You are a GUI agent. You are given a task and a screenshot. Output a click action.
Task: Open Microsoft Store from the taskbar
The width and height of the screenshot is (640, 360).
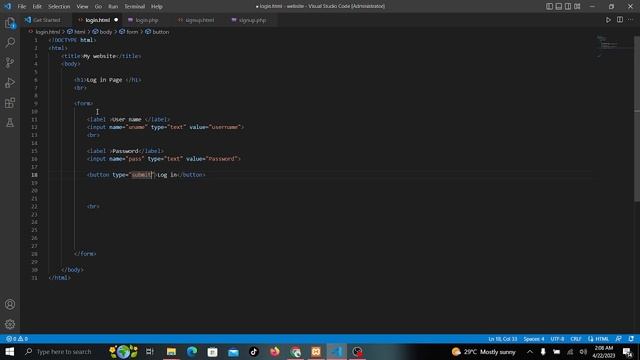pyautogui.click(x=213, y=351)
